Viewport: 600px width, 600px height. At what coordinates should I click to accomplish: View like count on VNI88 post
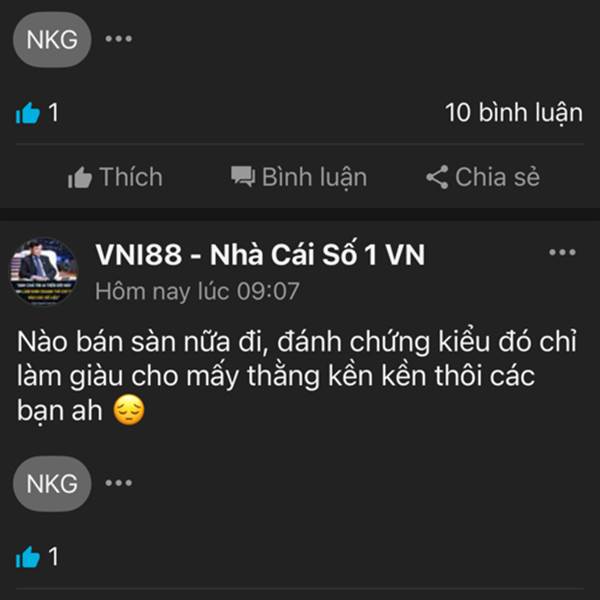point(53,556)
